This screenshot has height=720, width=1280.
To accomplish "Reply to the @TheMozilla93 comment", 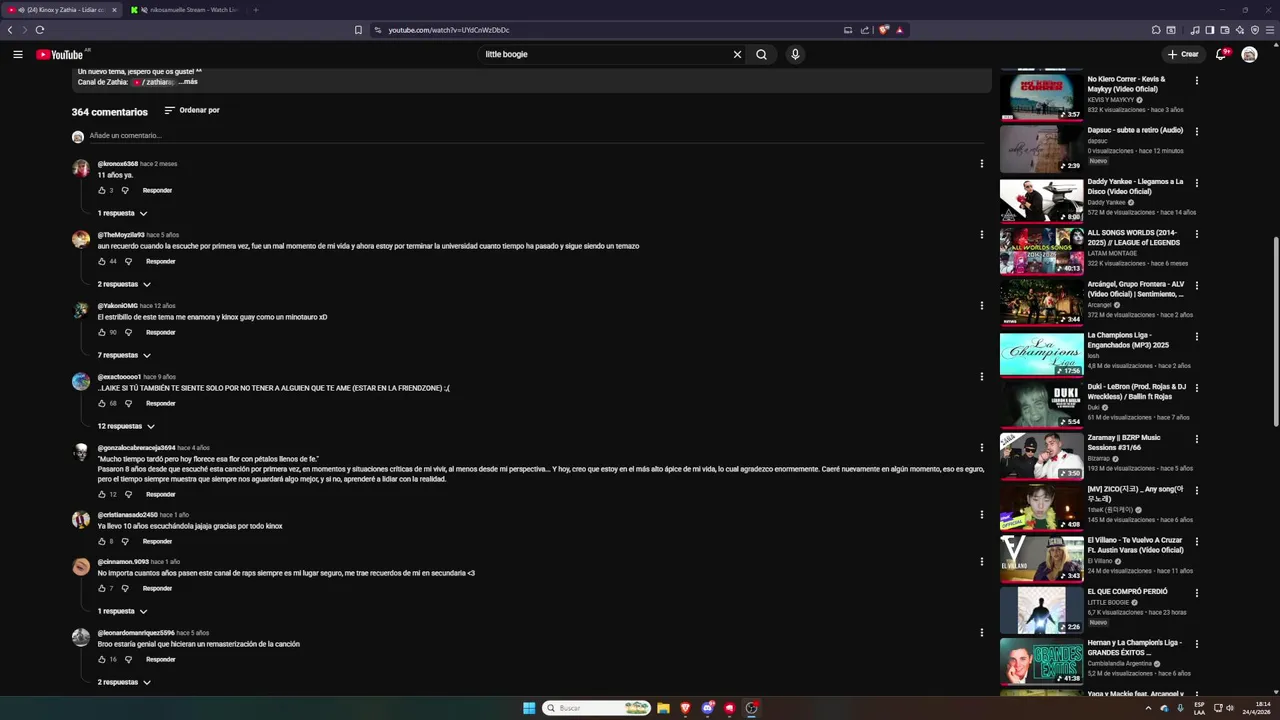I will [x=160, y=261].
